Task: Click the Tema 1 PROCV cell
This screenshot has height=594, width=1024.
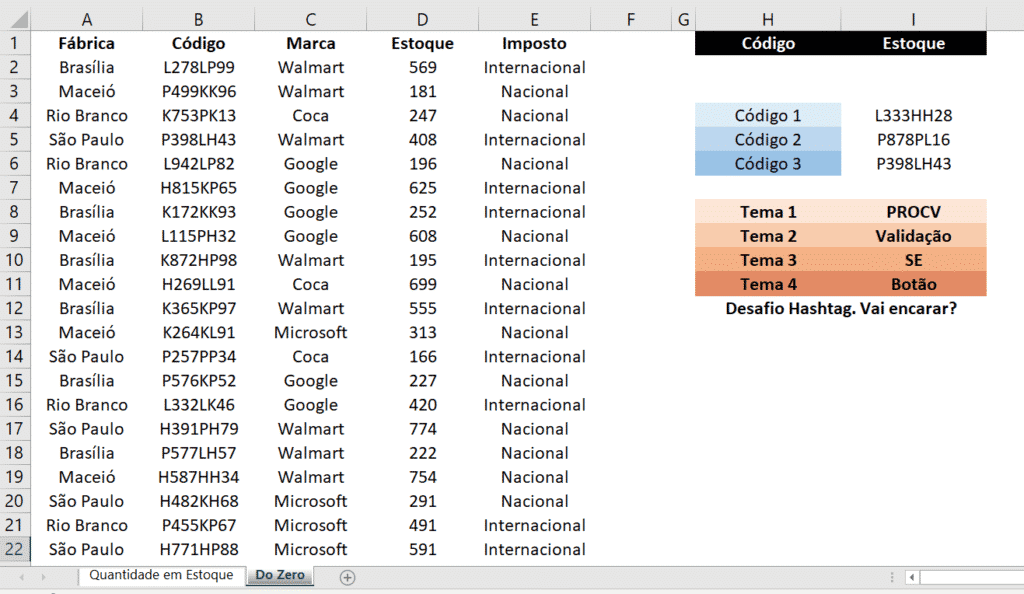Action: click(x=913, y=211)
